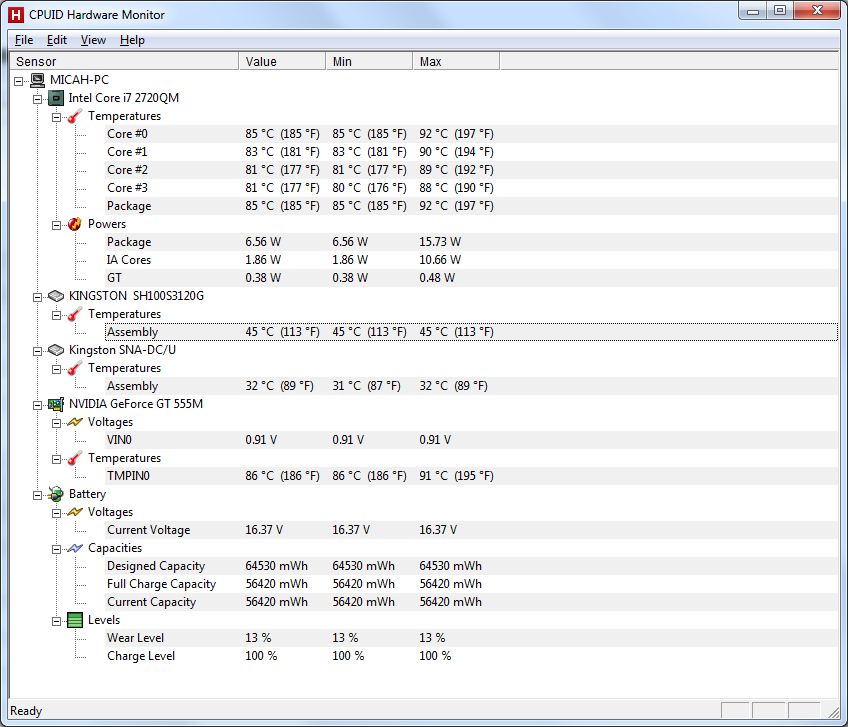848x727 pixels.
Task: Click the Powers flame icon
Action: 75,224
